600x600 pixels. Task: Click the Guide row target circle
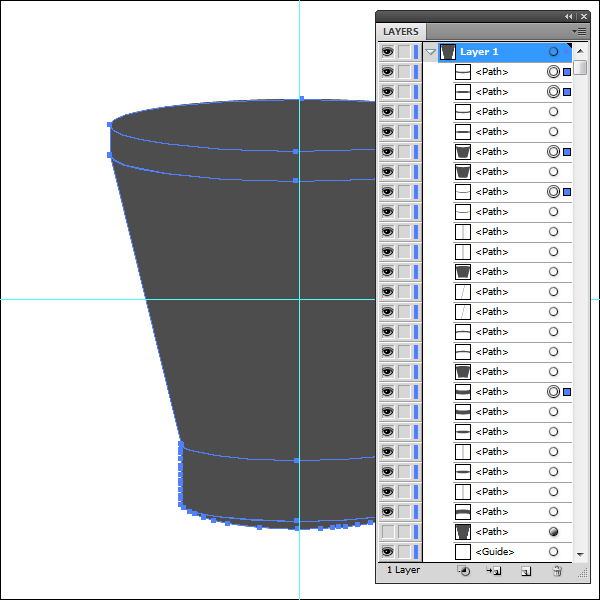point(553,551)
